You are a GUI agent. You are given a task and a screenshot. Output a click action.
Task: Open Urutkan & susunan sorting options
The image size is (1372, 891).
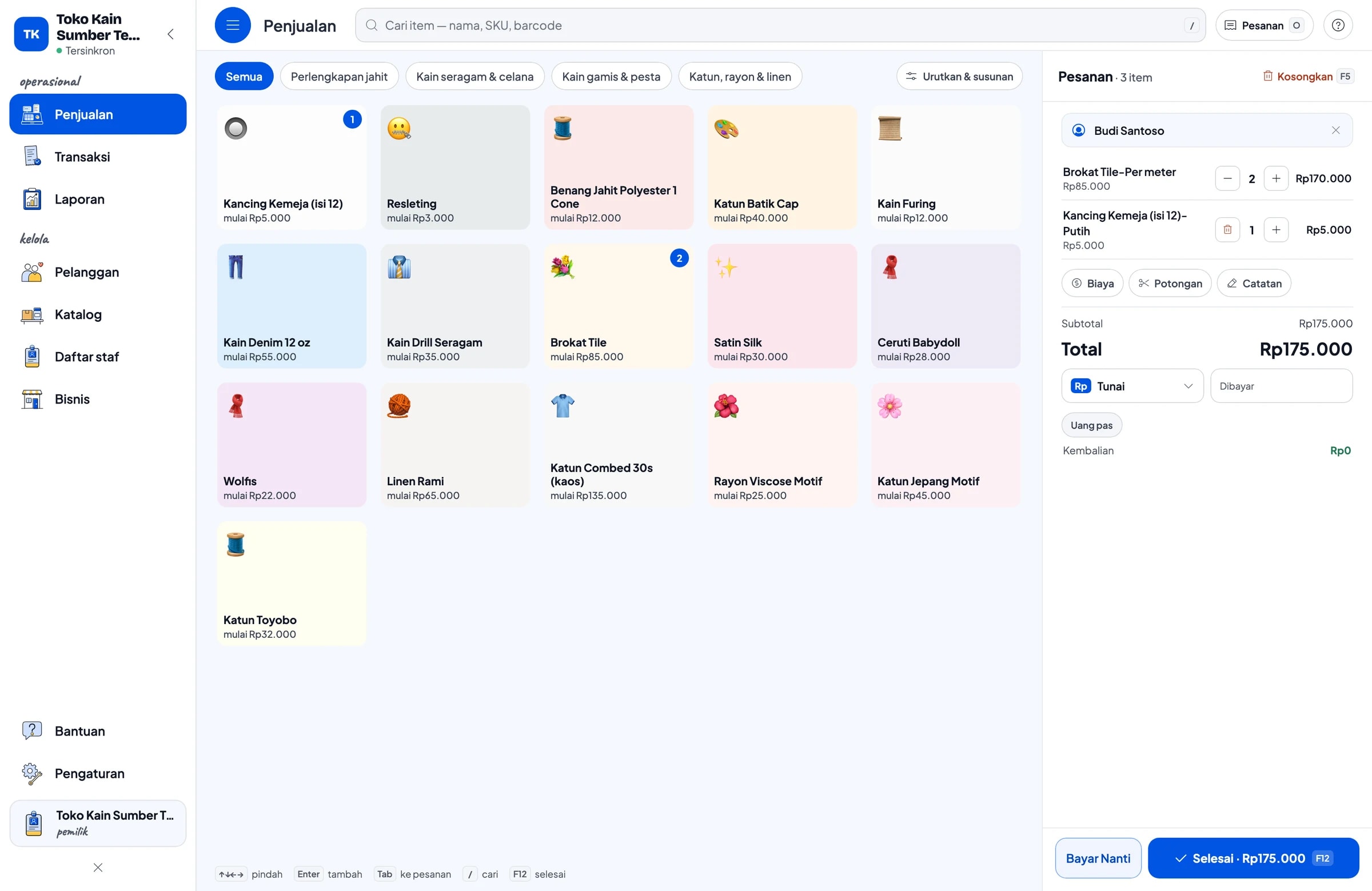(959, 77)
